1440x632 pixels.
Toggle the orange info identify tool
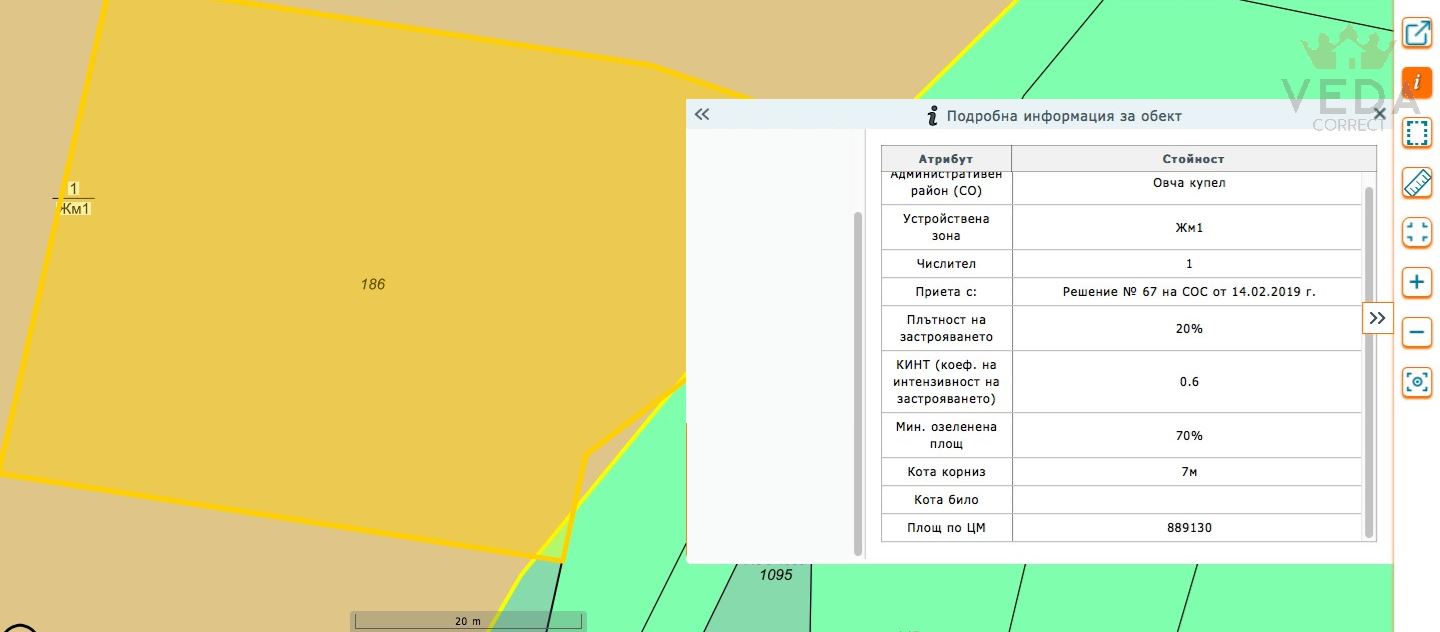pyautogui.click(x=1417, y=83)
